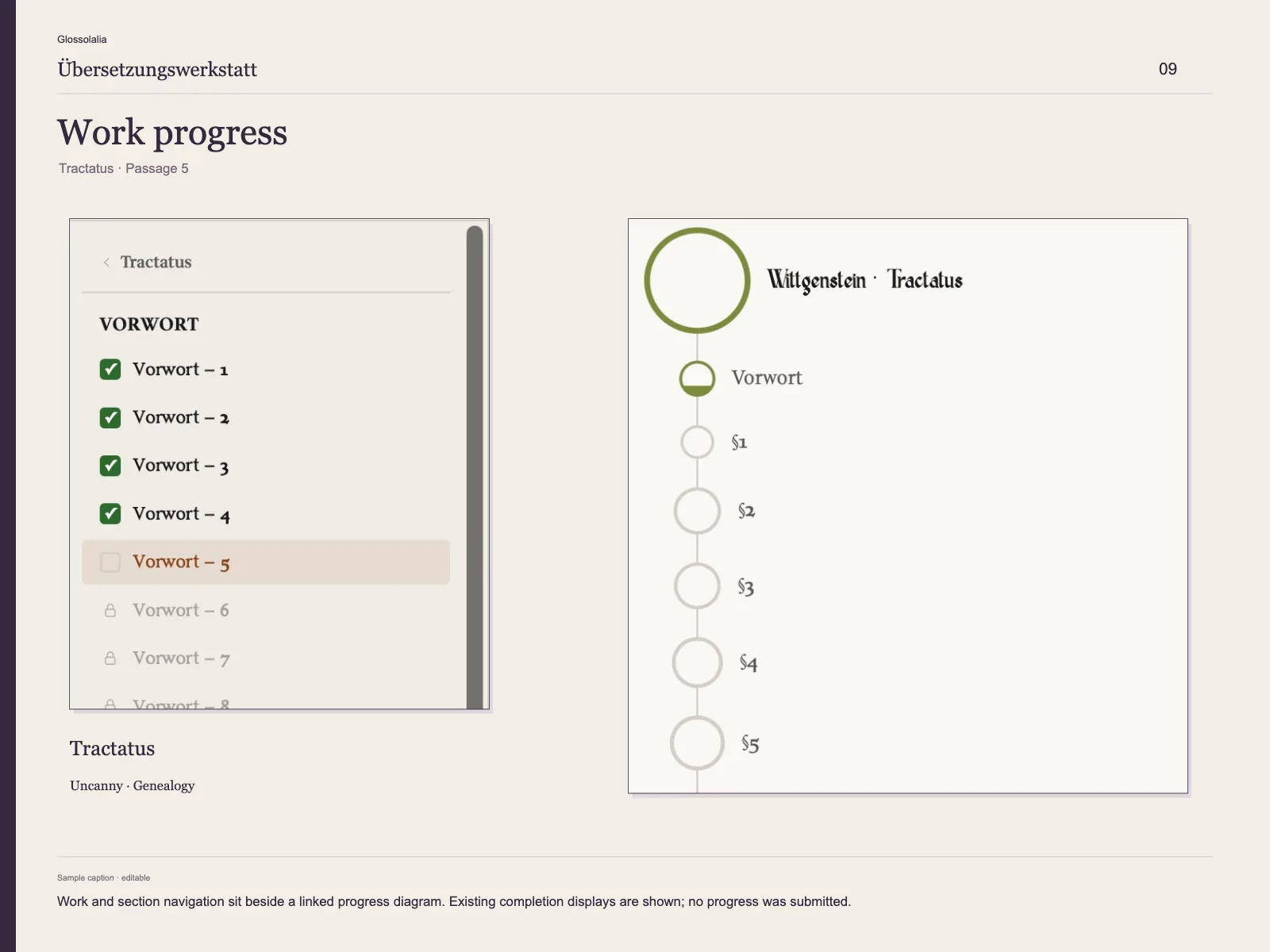Click the lock icon on Vorwort – 6
Screen dimensions: 1270x952
tap(110, 610)
